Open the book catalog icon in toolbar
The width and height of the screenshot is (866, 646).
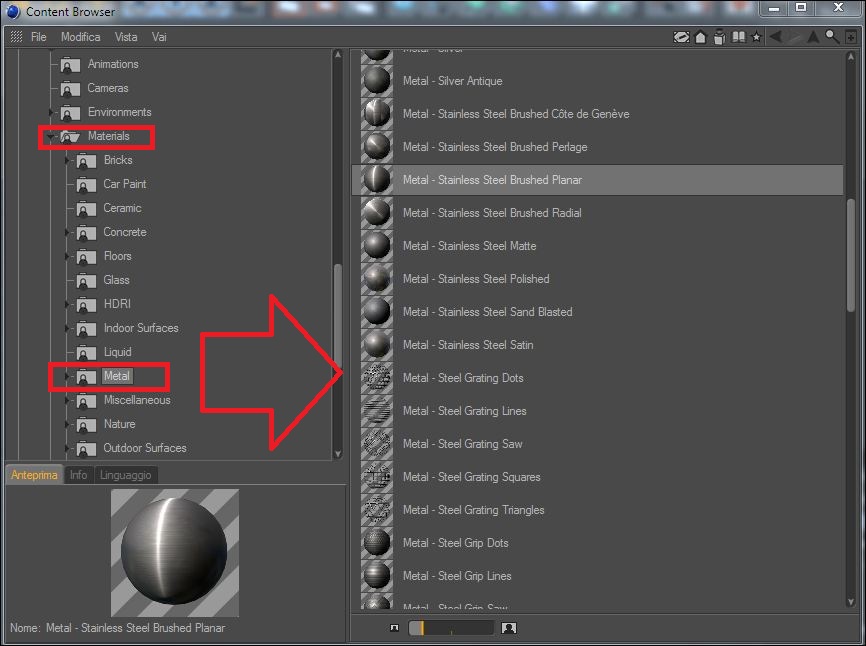point(738,37)
